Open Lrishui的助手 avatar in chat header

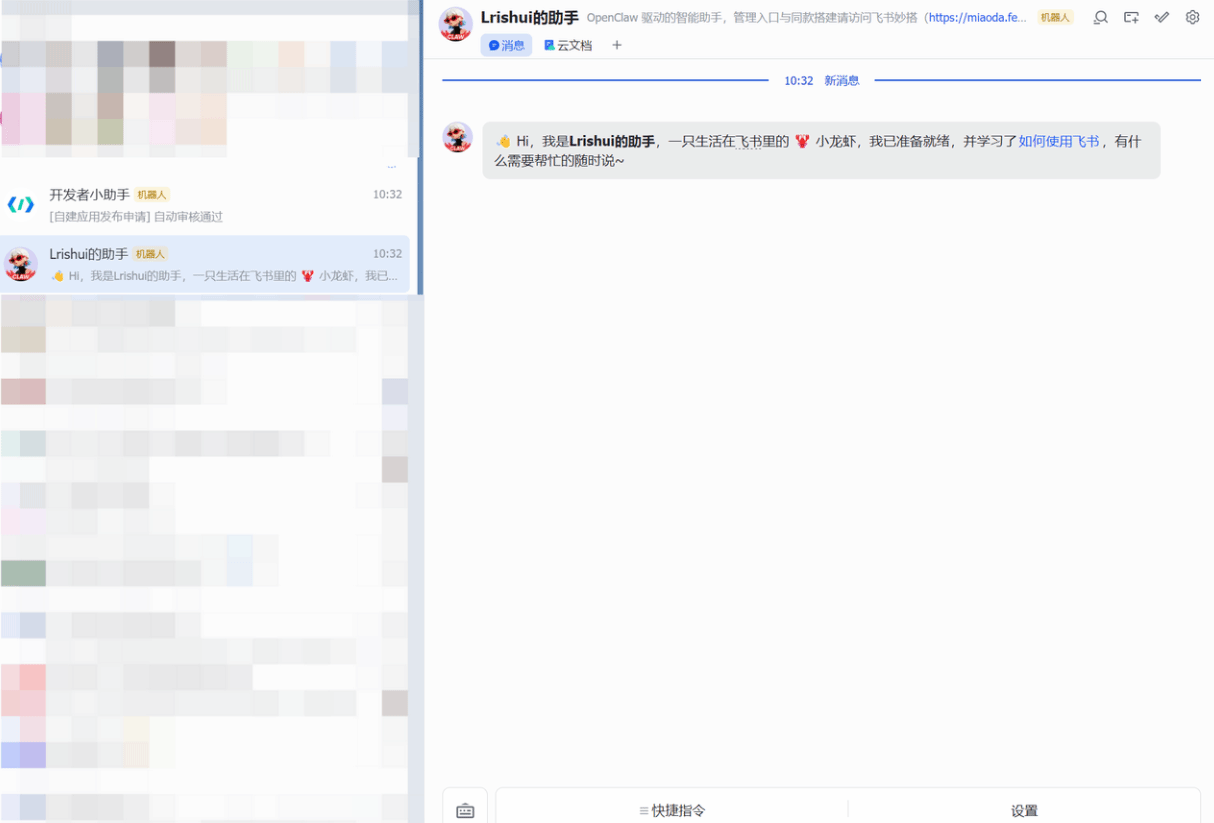coord(456,24)
